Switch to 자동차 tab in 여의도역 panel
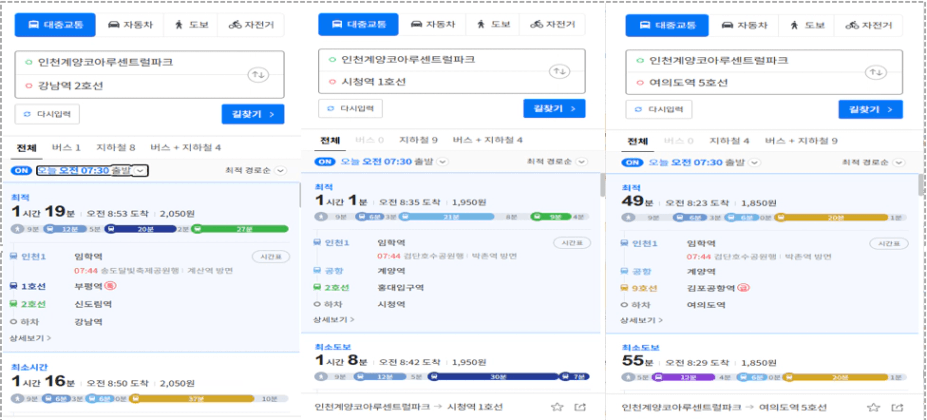 [x=745, y=25]
